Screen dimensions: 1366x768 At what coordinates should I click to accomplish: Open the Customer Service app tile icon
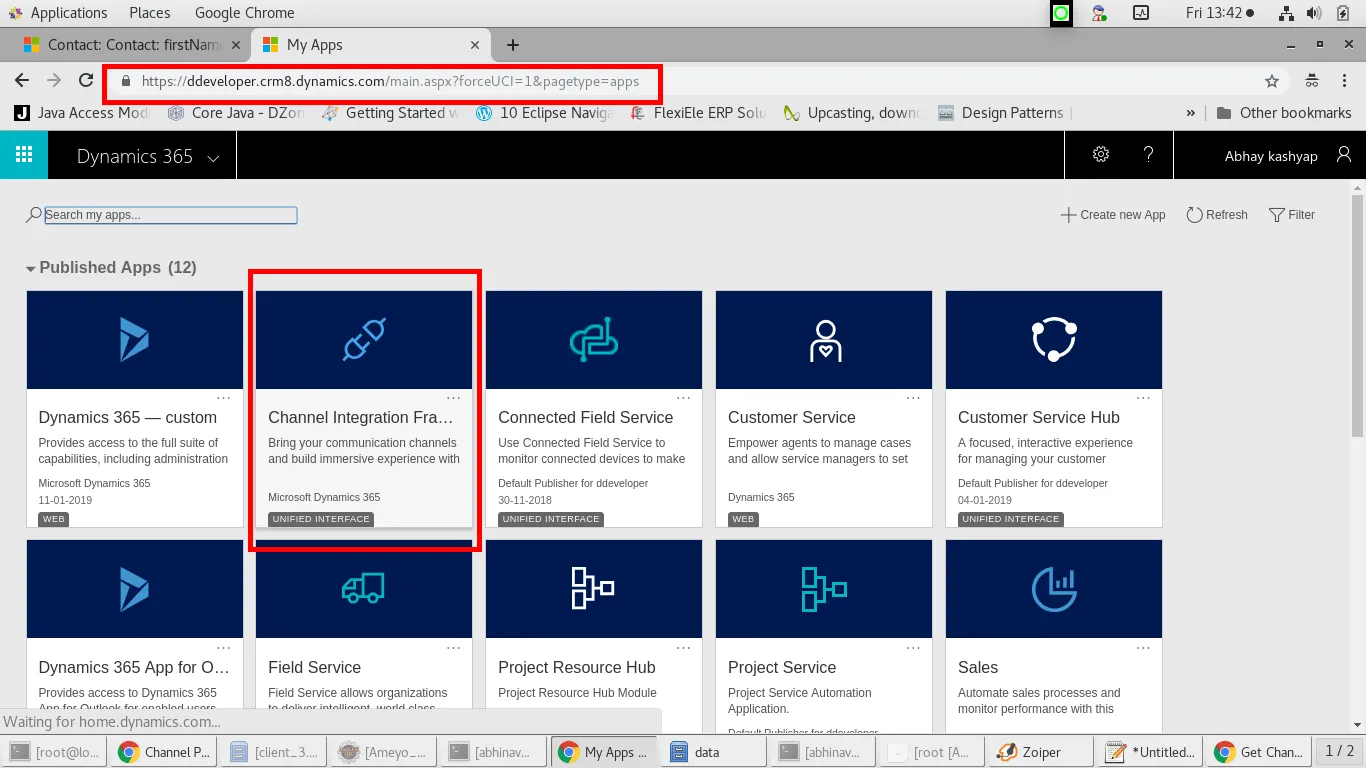pos(824,340)
